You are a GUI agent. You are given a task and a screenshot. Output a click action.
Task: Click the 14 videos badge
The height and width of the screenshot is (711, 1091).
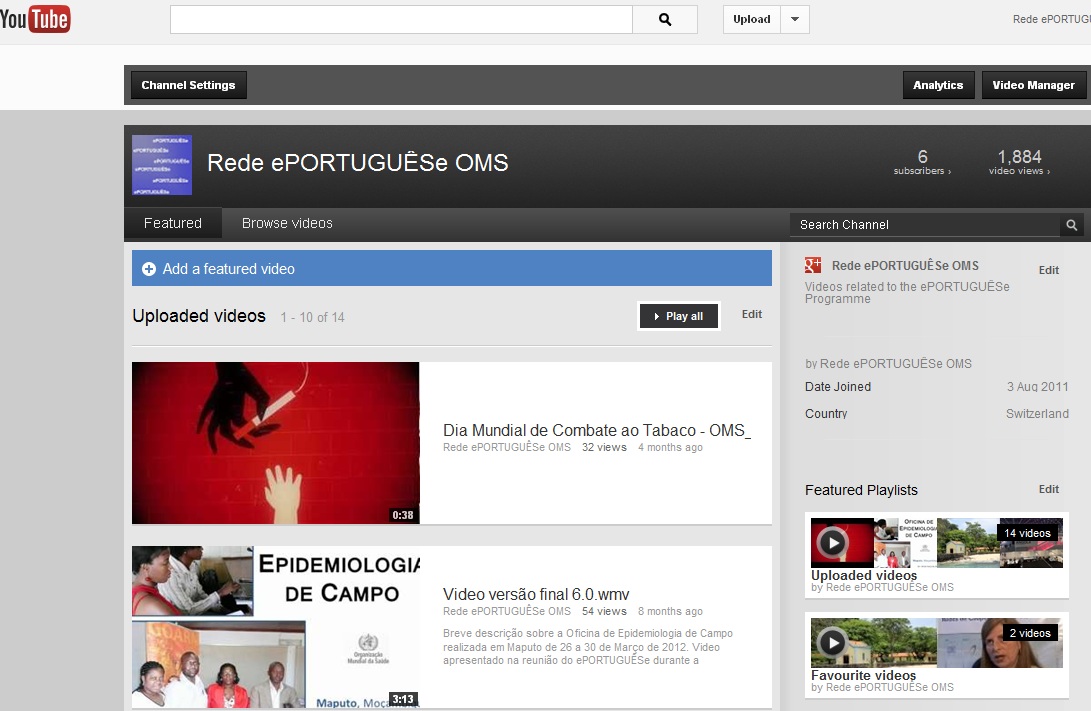click(x=1027, y=533)
